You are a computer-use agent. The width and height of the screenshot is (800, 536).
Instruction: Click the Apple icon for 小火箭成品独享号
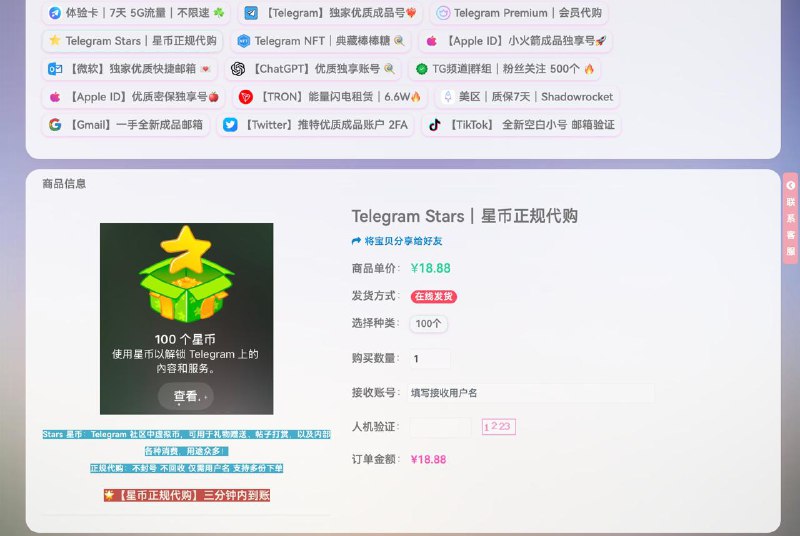pos(432,41)
